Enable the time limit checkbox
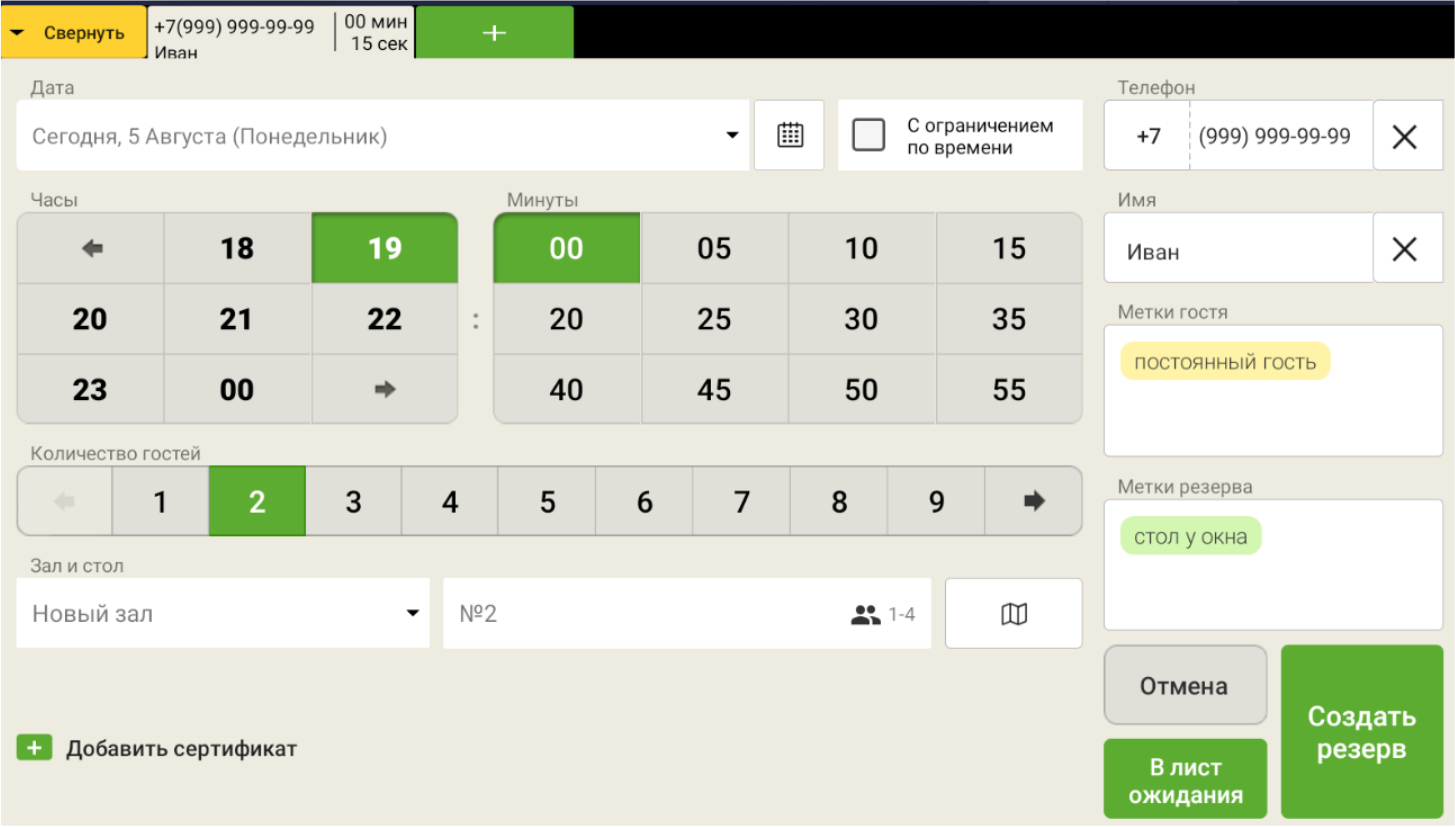The width and height of the screenshot is (1455, 827). pos(868,136)
